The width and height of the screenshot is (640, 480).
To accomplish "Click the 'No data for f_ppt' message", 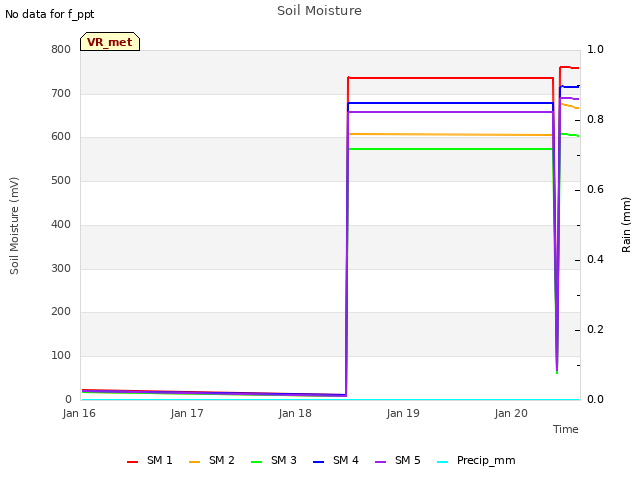I will pos(50,15).
